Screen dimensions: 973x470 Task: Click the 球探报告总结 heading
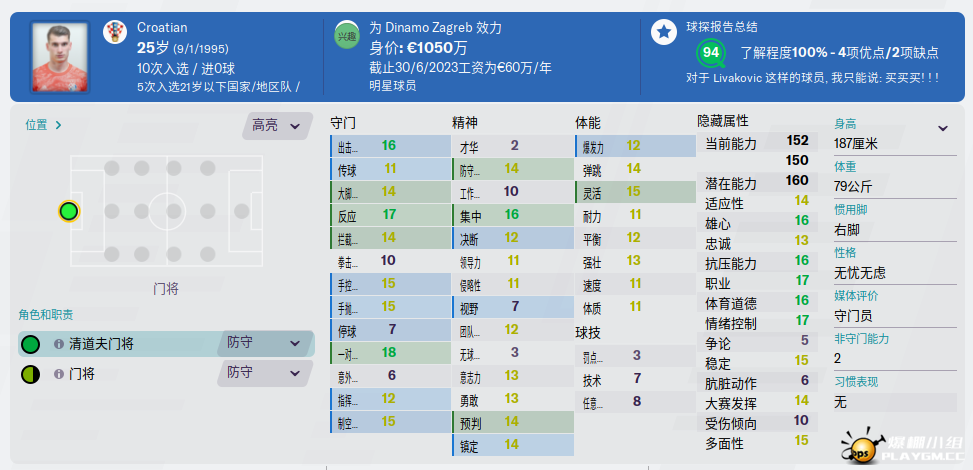pos(722,27)
